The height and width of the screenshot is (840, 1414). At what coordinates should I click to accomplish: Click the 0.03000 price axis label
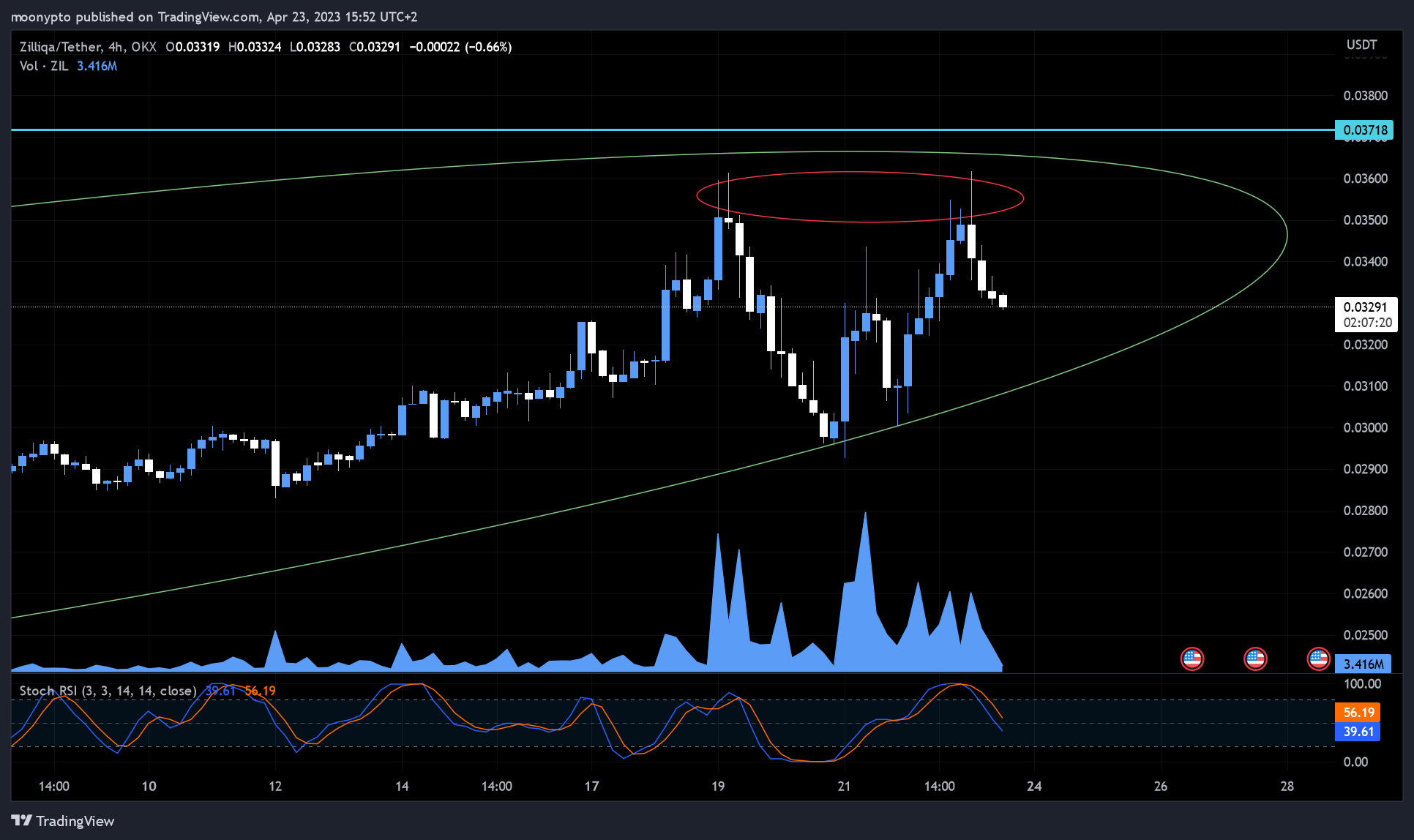1365,427
